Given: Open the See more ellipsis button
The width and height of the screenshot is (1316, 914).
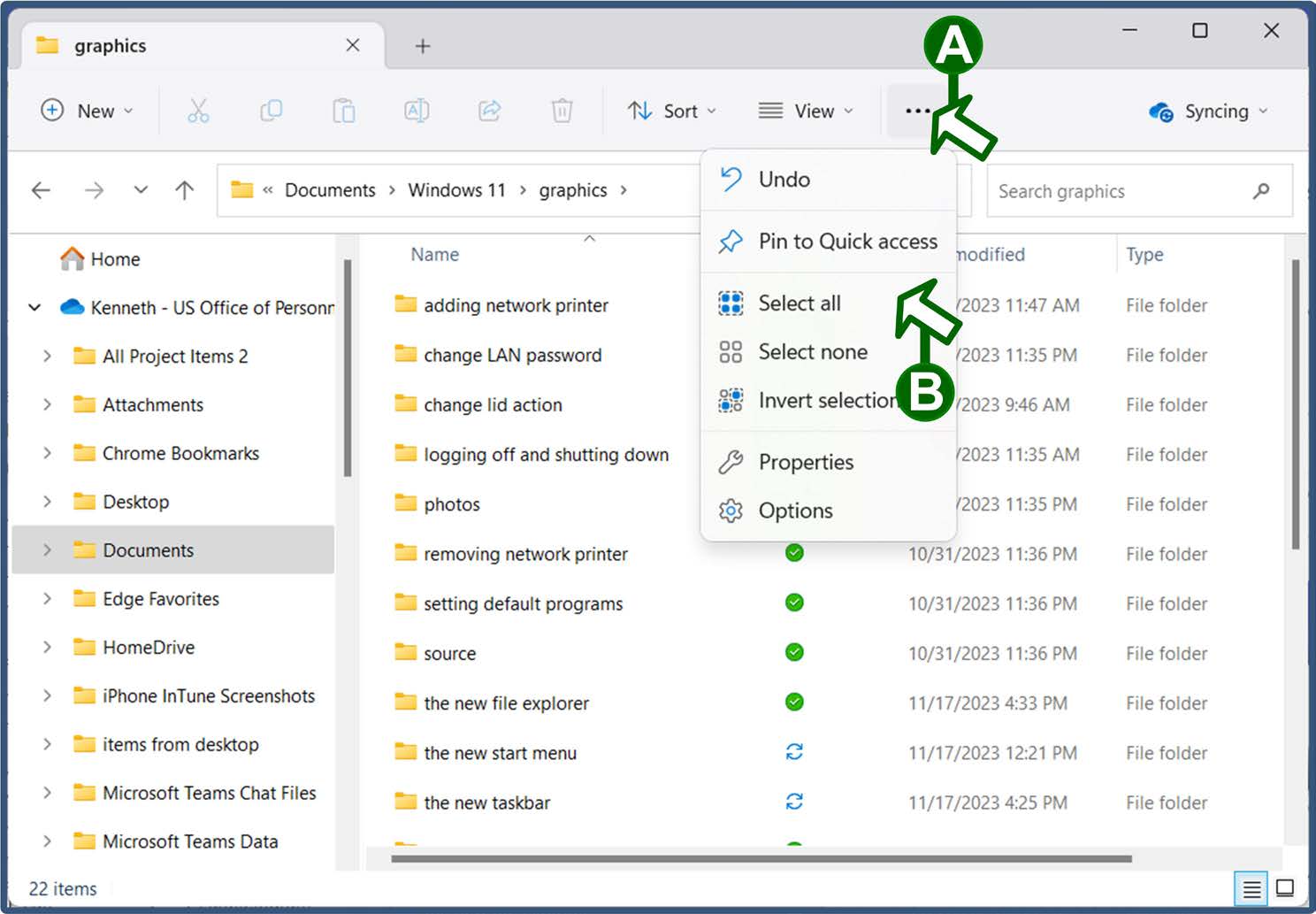Looking at the screenshot, I should (x=917, y=111).
